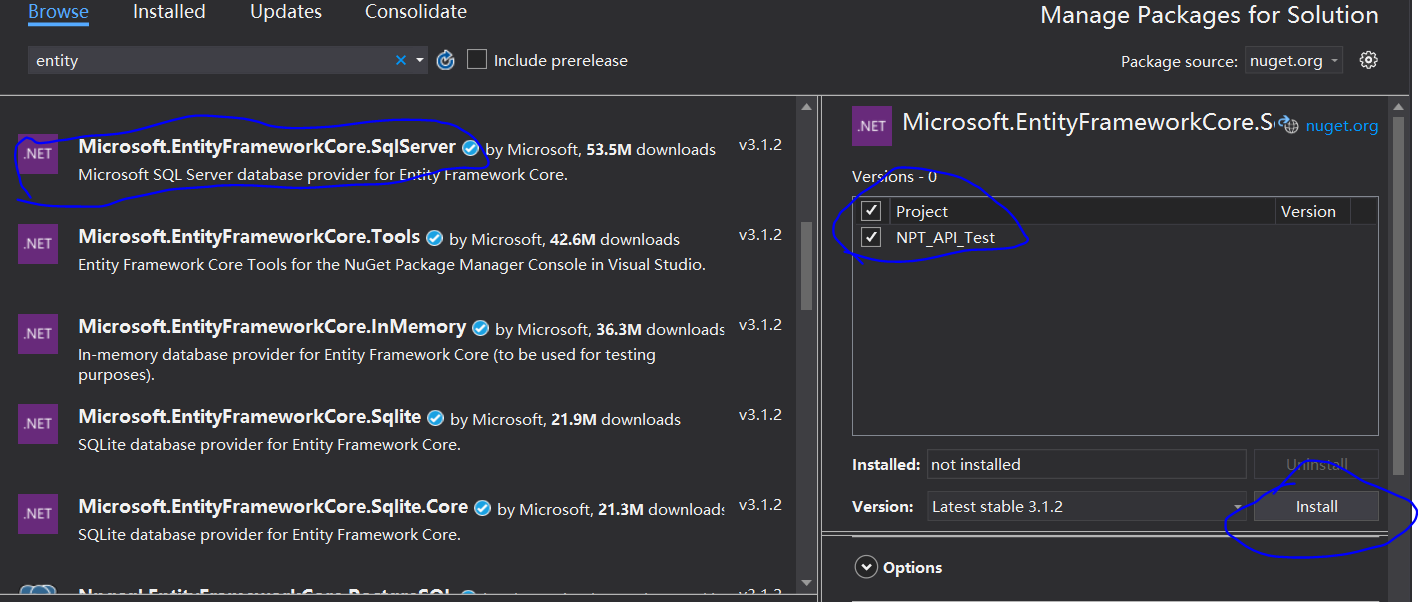Open the Installed tab
The height and width of the screenshot is (602, 1418).
point(169,12)
